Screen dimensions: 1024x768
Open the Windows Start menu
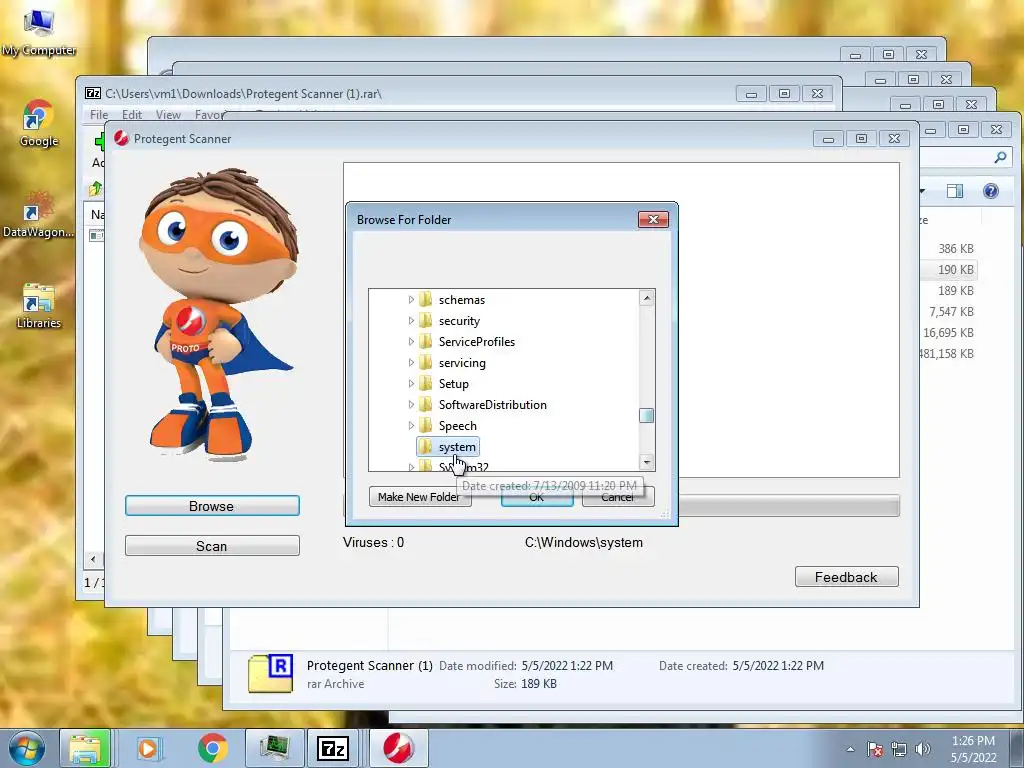coord(26,748)
